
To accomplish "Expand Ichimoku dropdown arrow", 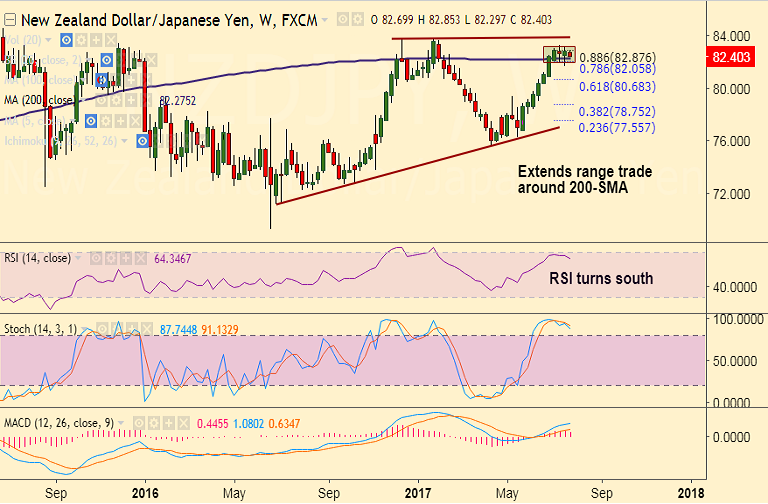I will click(124, 142).
